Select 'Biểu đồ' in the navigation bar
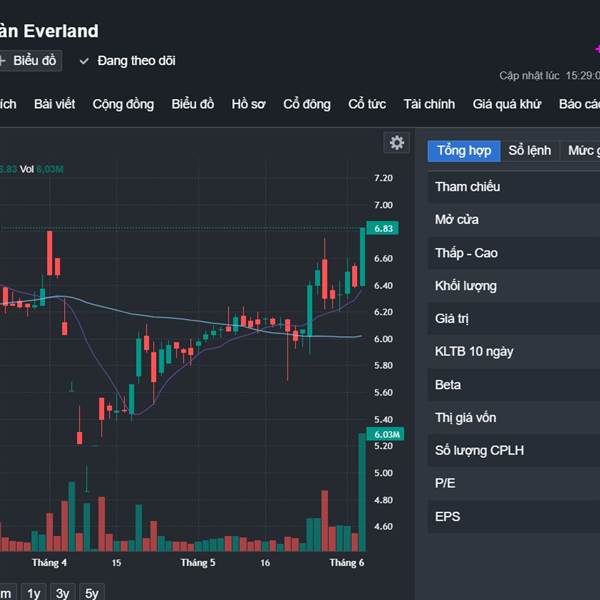600x600 pixels. coord(193,104)
